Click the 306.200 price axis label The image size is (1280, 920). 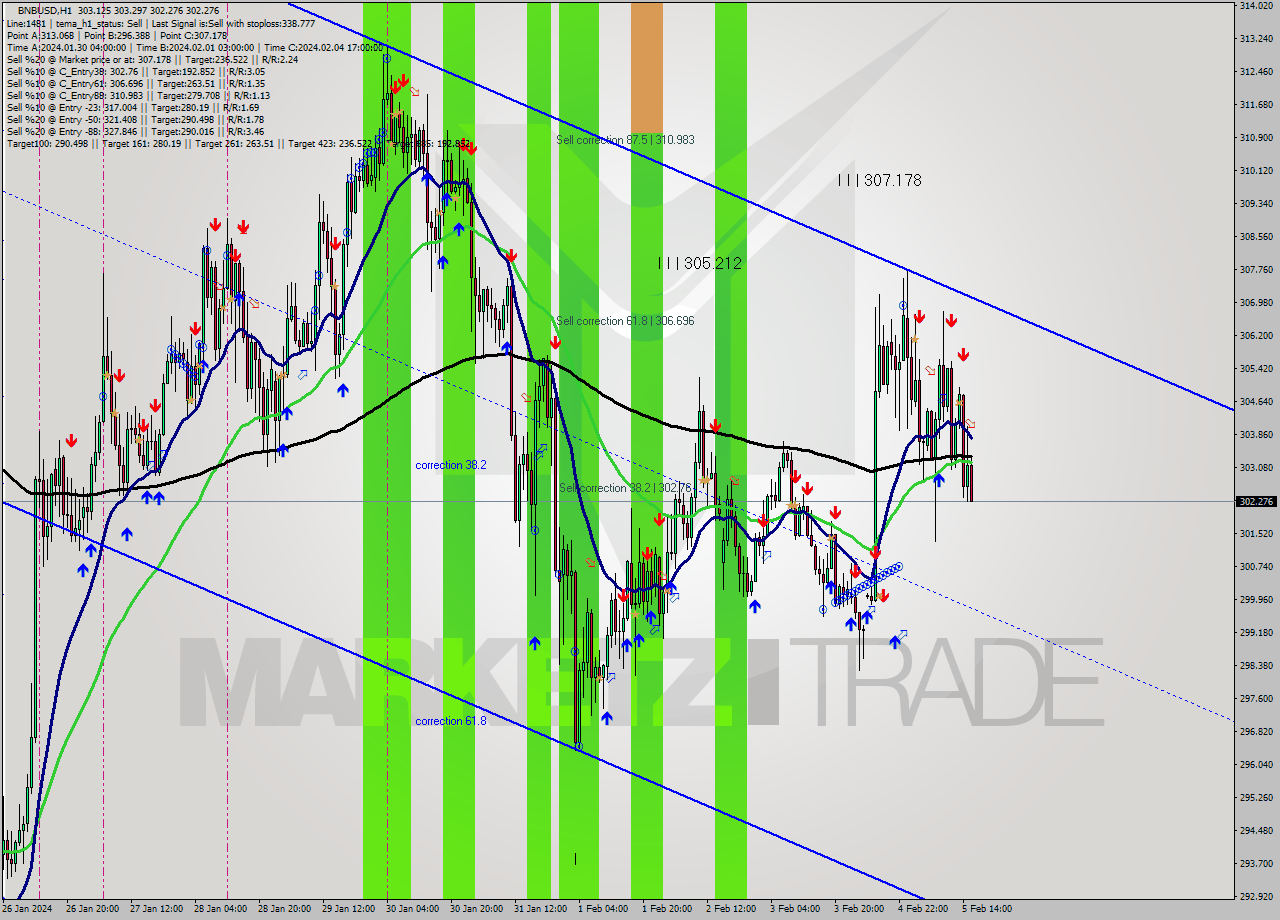1255,336
